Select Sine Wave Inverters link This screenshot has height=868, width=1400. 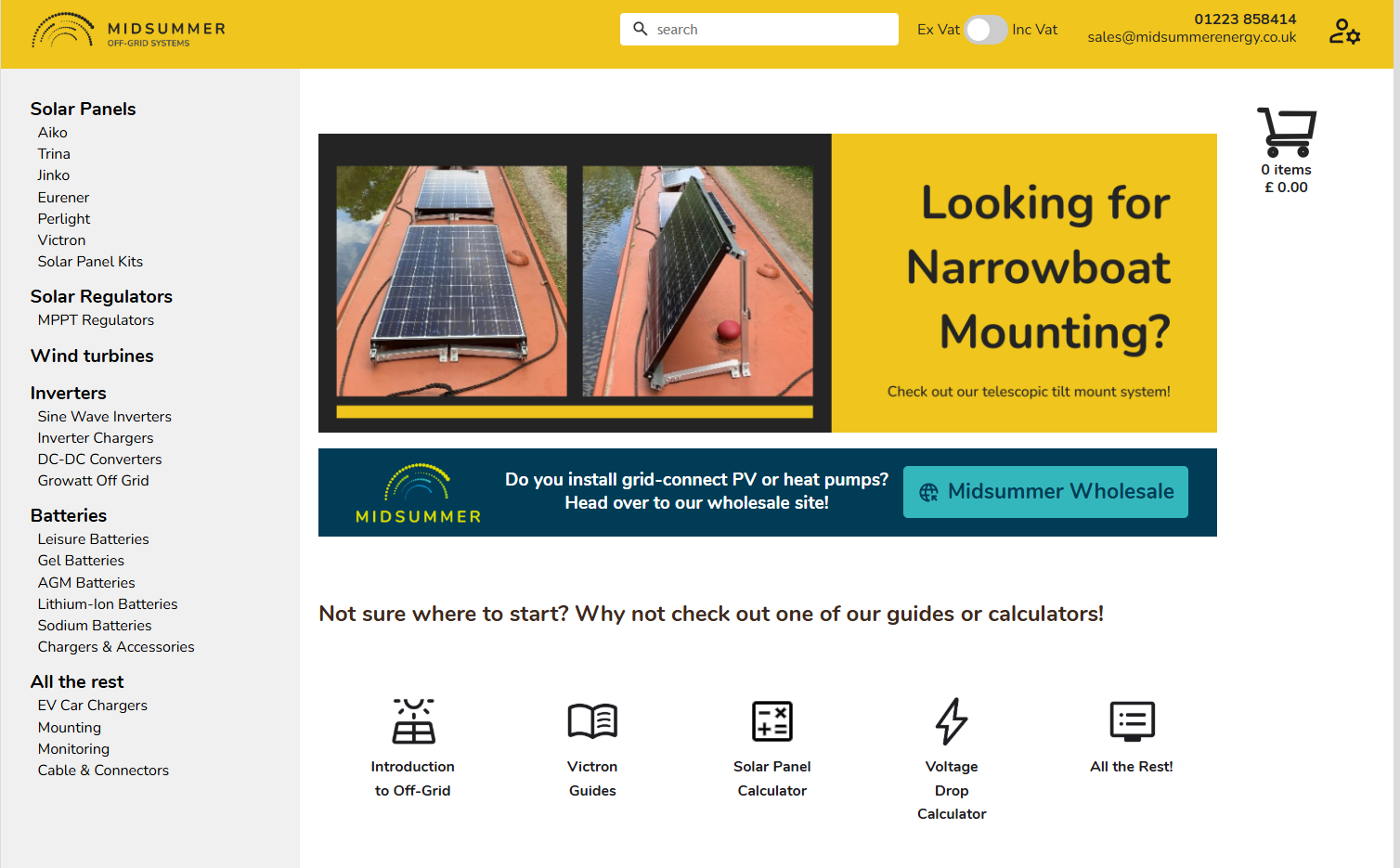click(104, 417)
